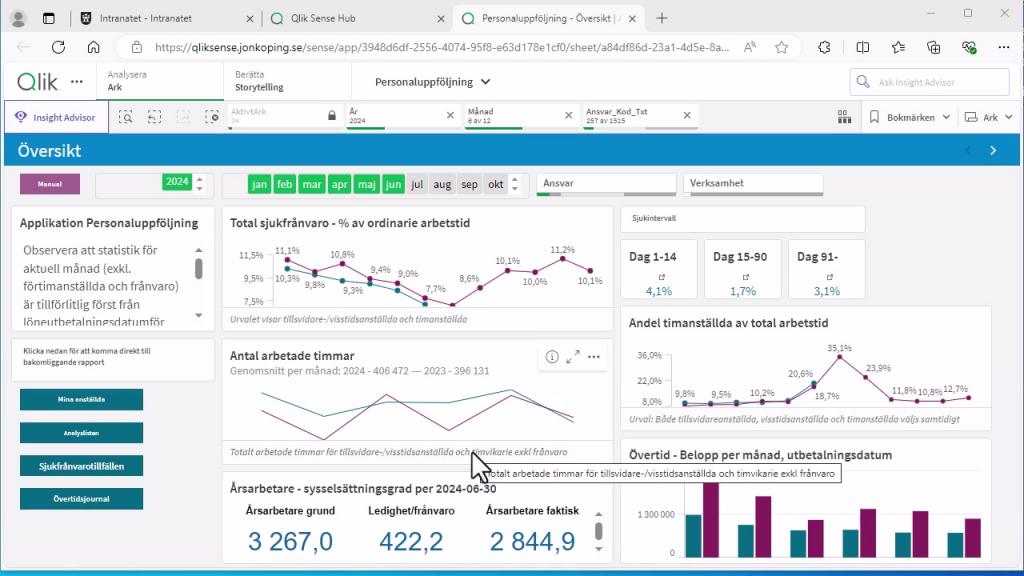
Task: Open the Qlik navigation ellipsis menu
Action: pos(77,82)
